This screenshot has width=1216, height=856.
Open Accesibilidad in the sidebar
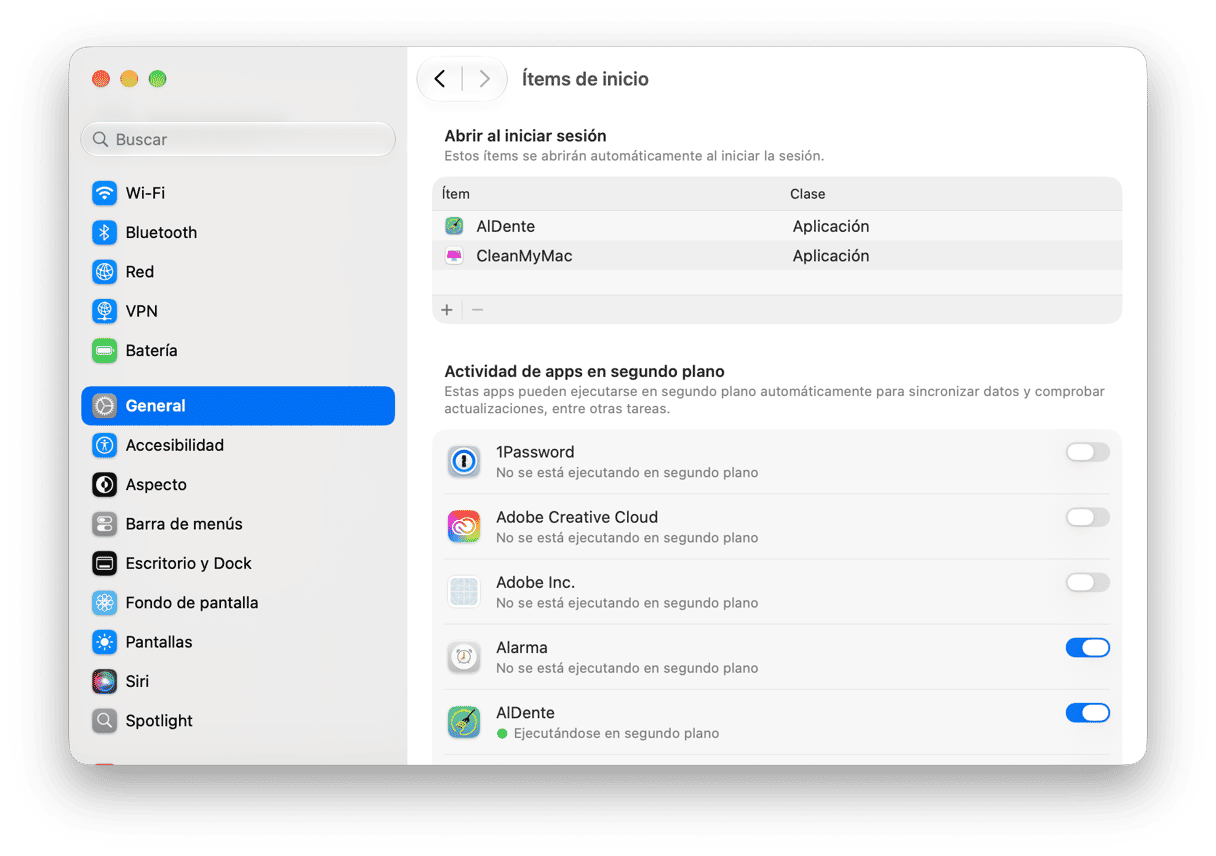[x=238, y=445]
